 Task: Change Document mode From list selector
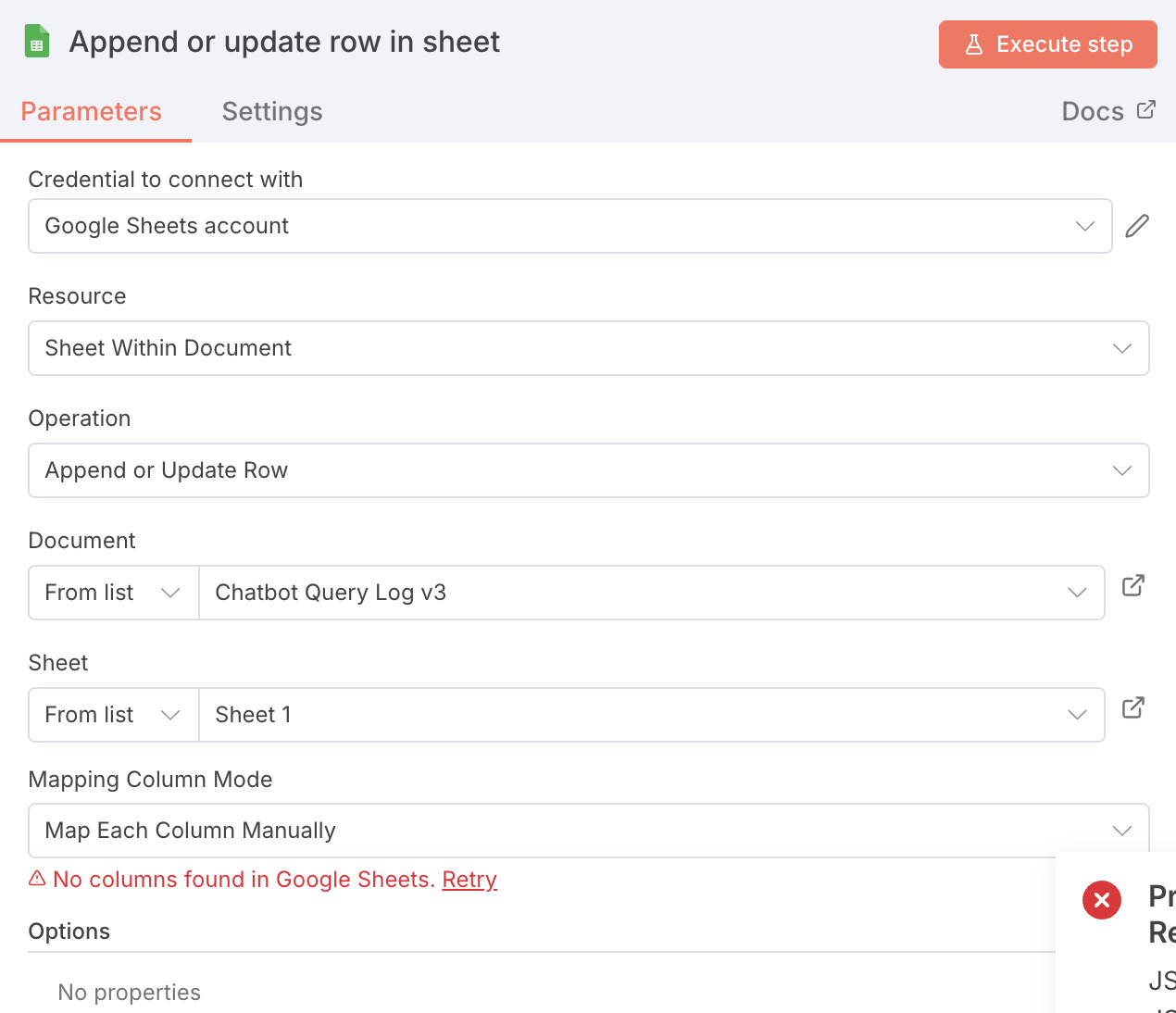[x=113, y=593]
